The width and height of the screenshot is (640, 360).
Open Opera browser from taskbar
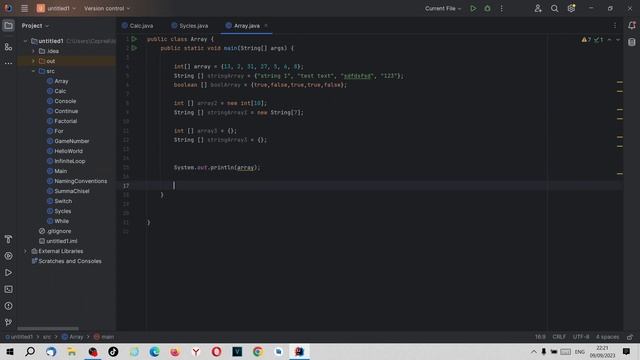click(x=216, y=352)
